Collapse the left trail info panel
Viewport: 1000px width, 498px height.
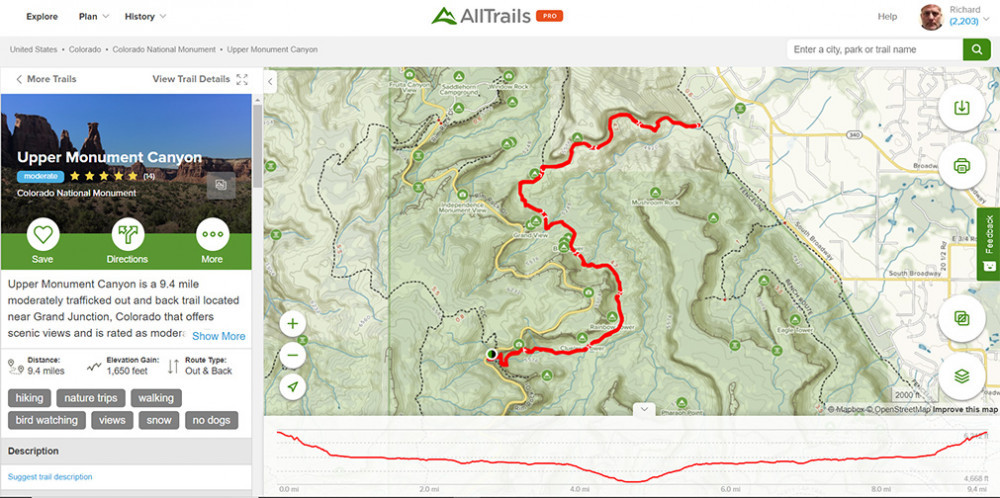(270, 82)
